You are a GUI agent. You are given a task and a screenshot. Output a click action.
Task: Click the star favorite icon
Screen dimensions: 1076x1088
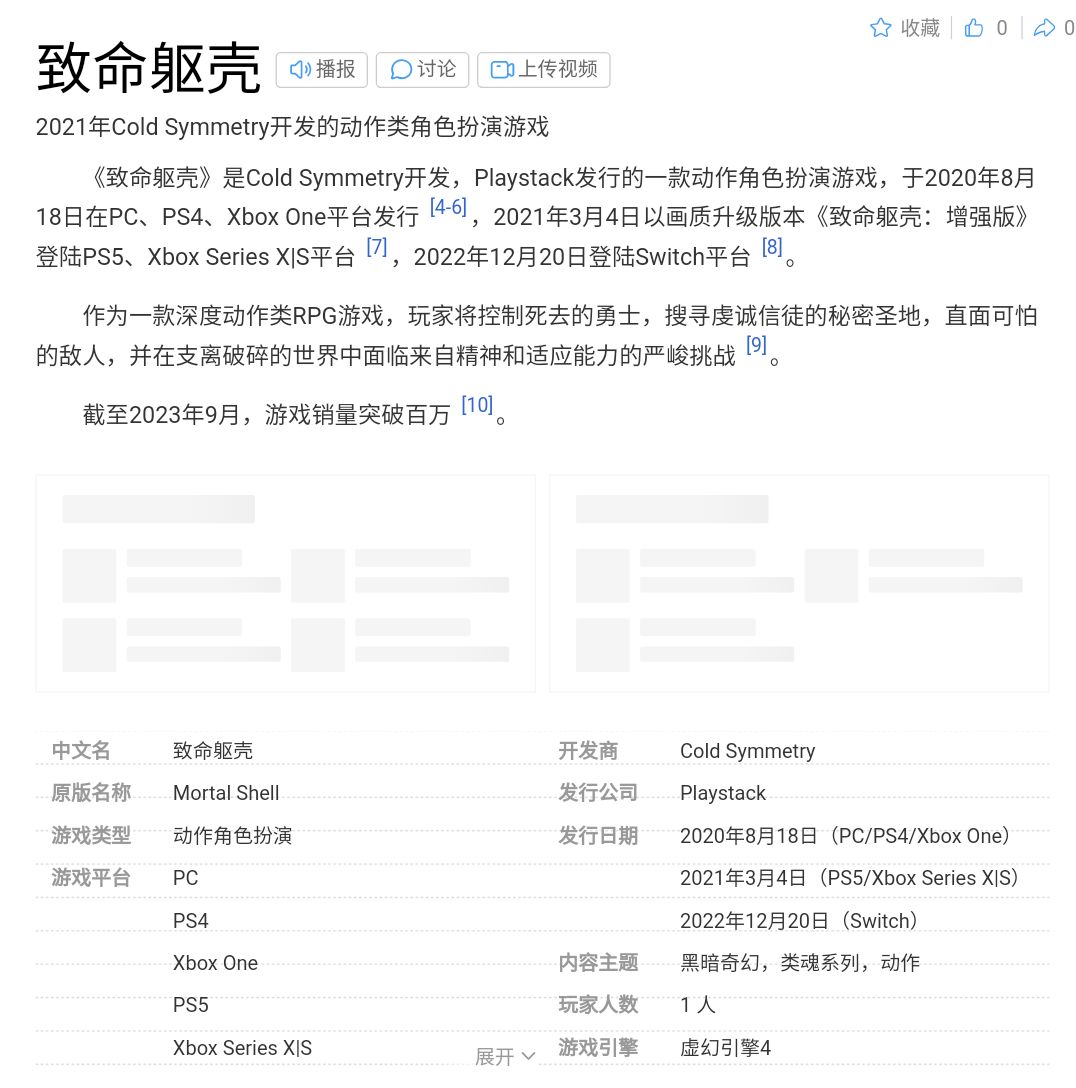click(880, 28)
